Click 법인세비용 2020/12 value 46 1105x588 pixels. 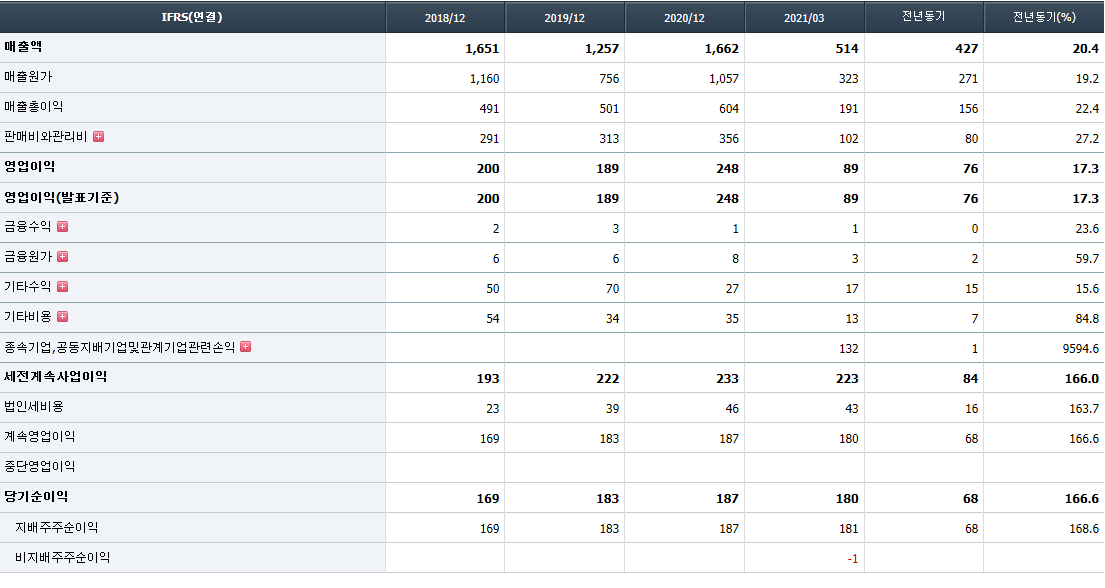732,408
